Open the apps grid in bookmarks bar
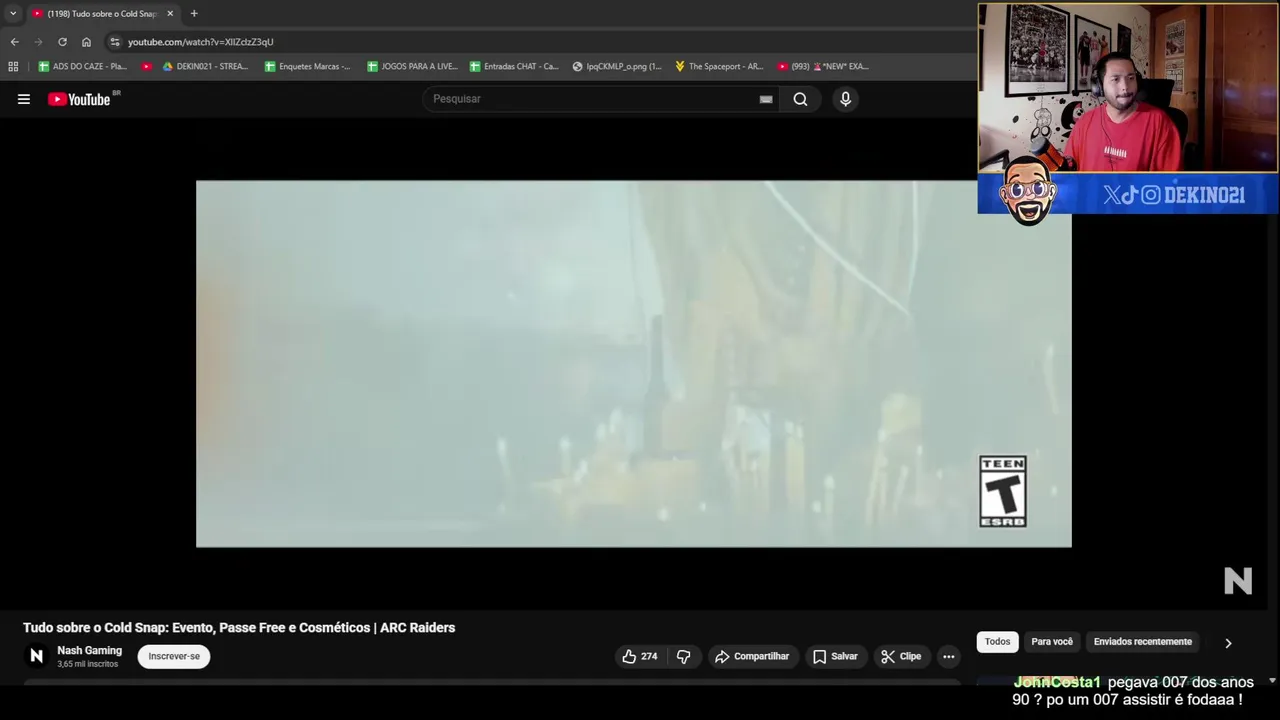1280x720 pixels. pos(13,67)
